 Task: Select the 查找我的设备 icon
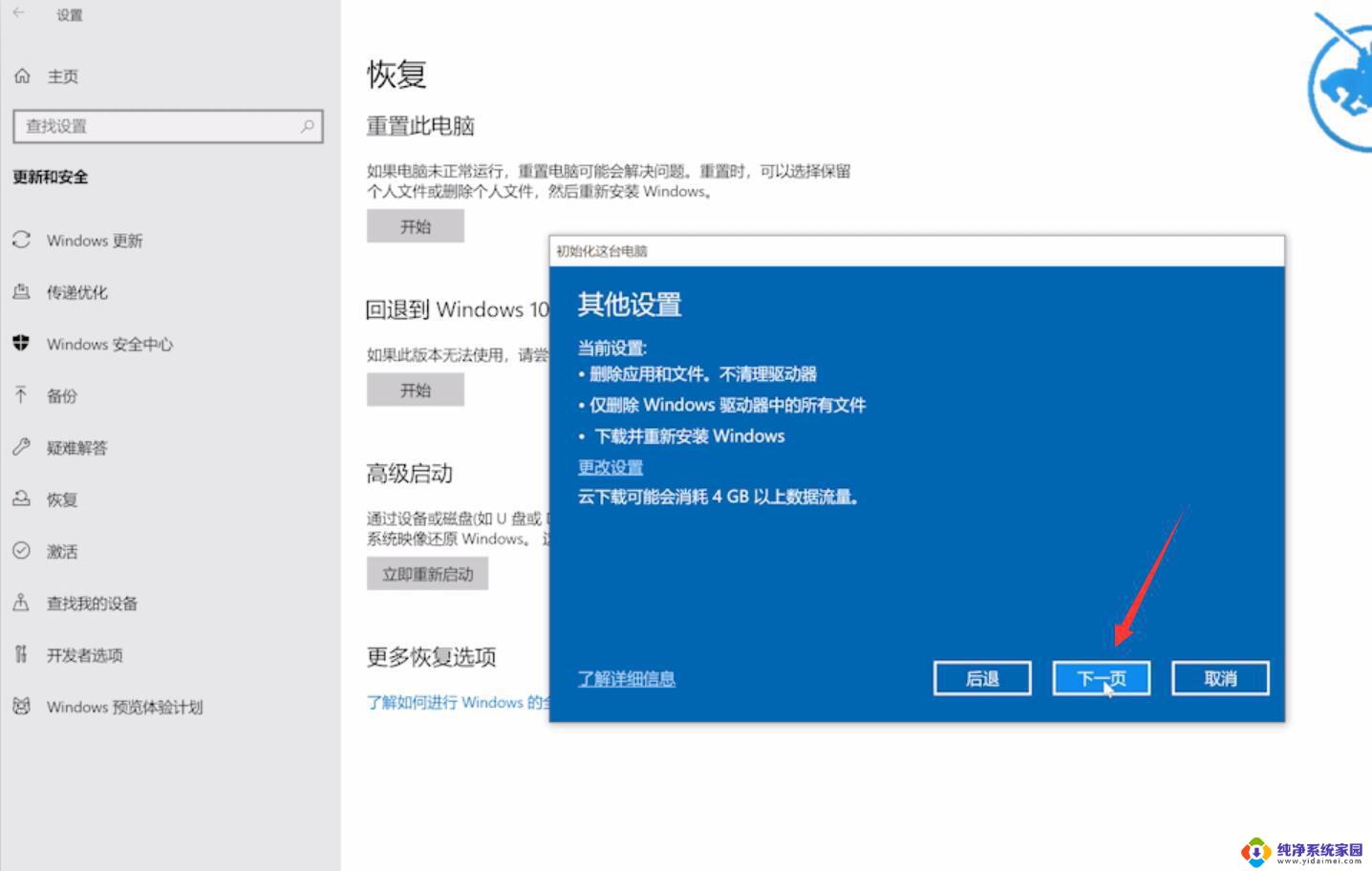click(21, 602)
